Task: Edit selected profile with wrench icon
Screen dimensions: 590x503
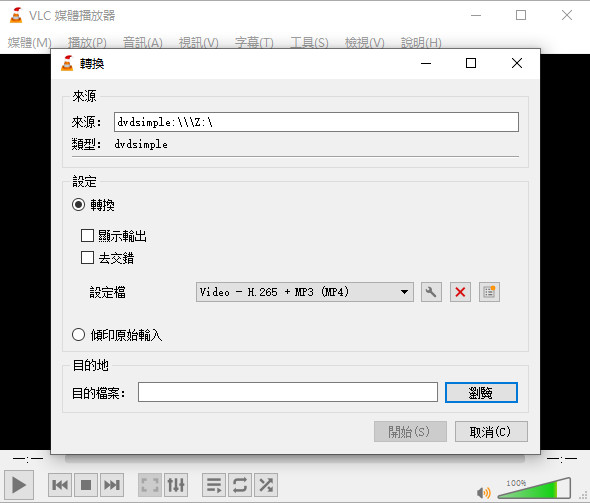Action: click(431, 292)
